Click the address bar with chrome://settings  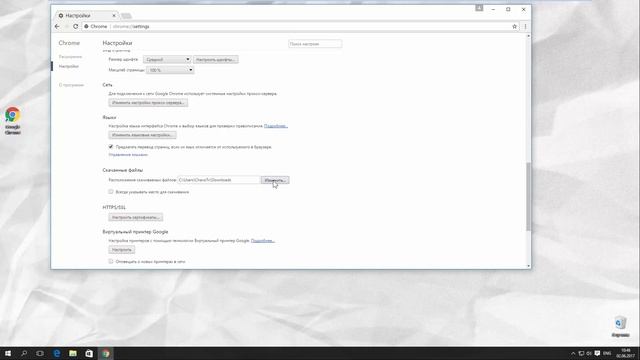(298, 27)
